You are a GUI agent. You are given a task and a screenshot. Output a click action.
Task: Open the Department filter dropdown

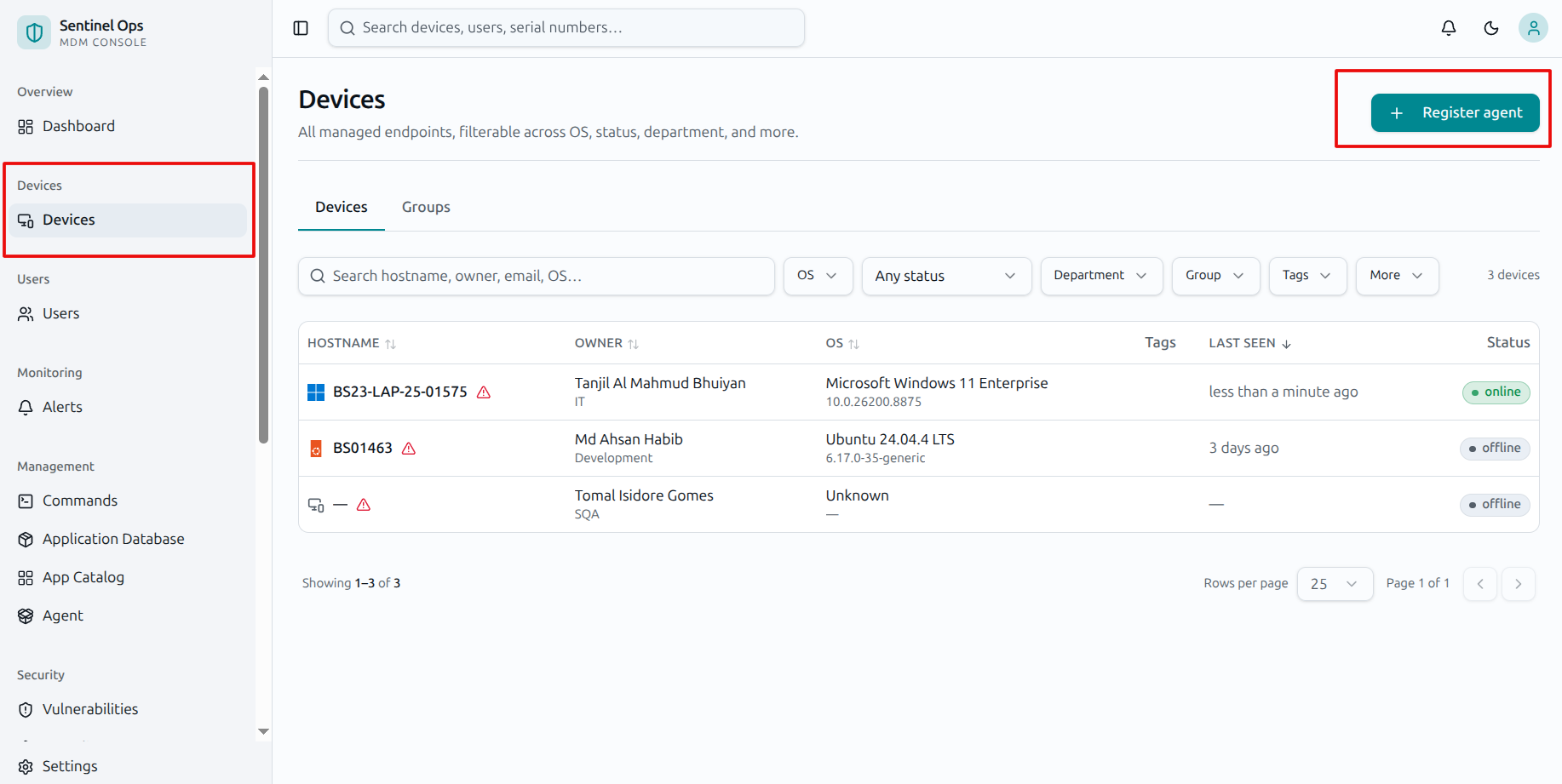click(1101, 276)
